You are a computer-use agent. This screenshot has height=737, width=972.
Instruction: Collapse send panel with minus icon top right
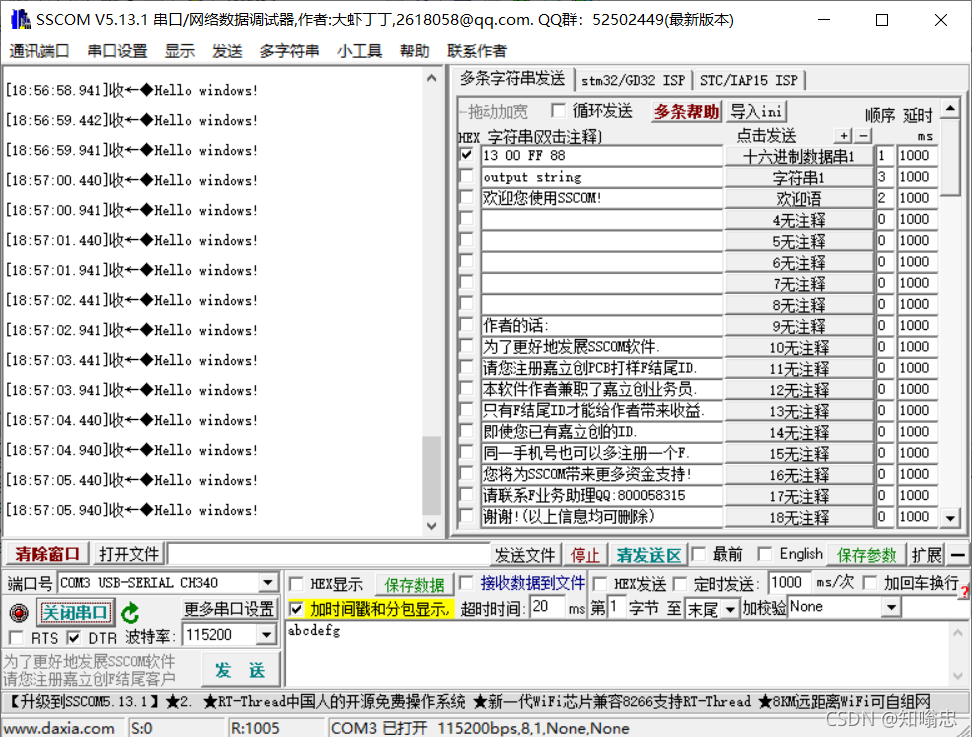point(960,553)
